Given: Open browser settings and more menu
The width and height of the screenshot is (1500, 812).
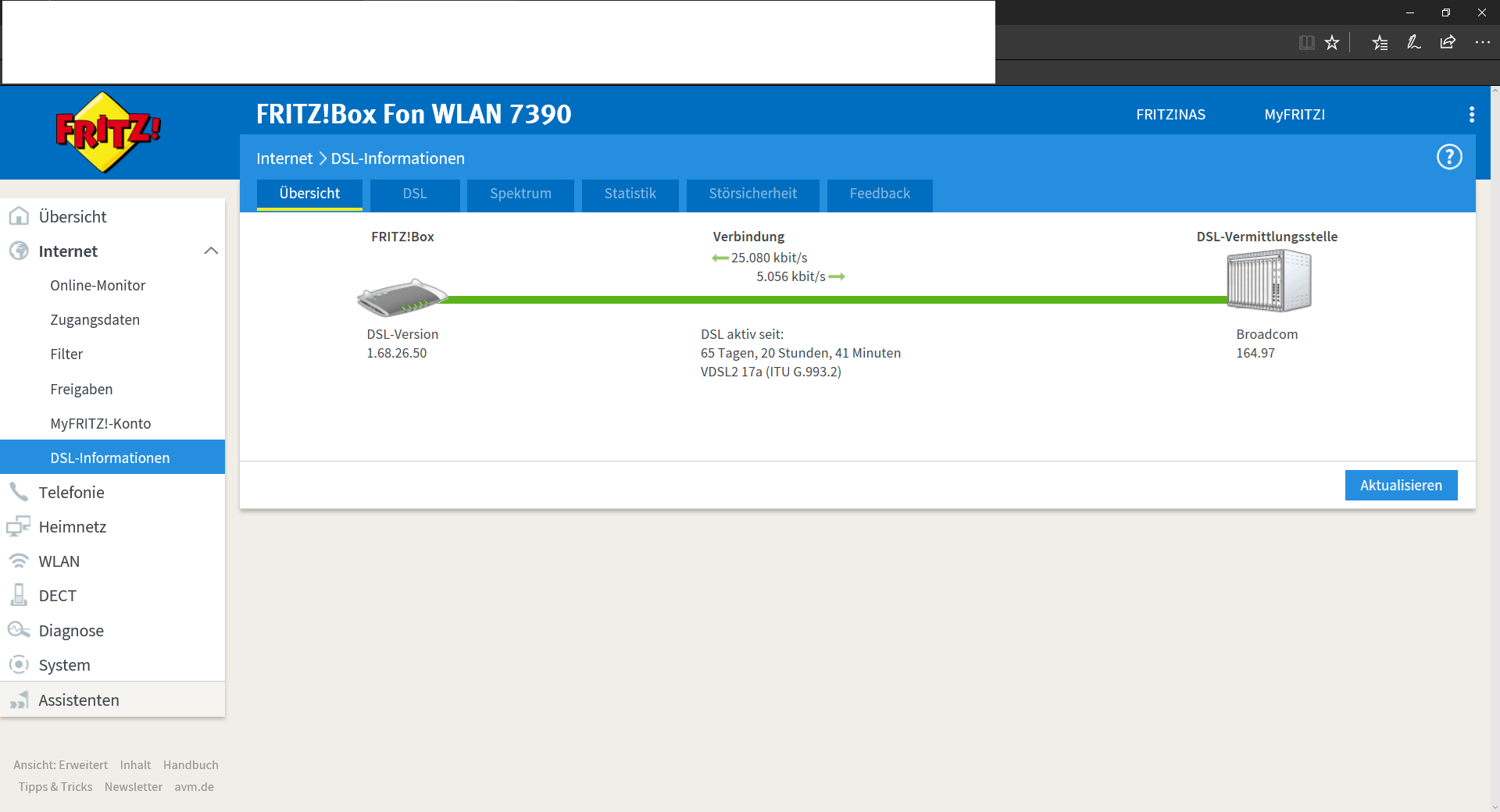Looking at the screenshot, I should click(1482, 43).
